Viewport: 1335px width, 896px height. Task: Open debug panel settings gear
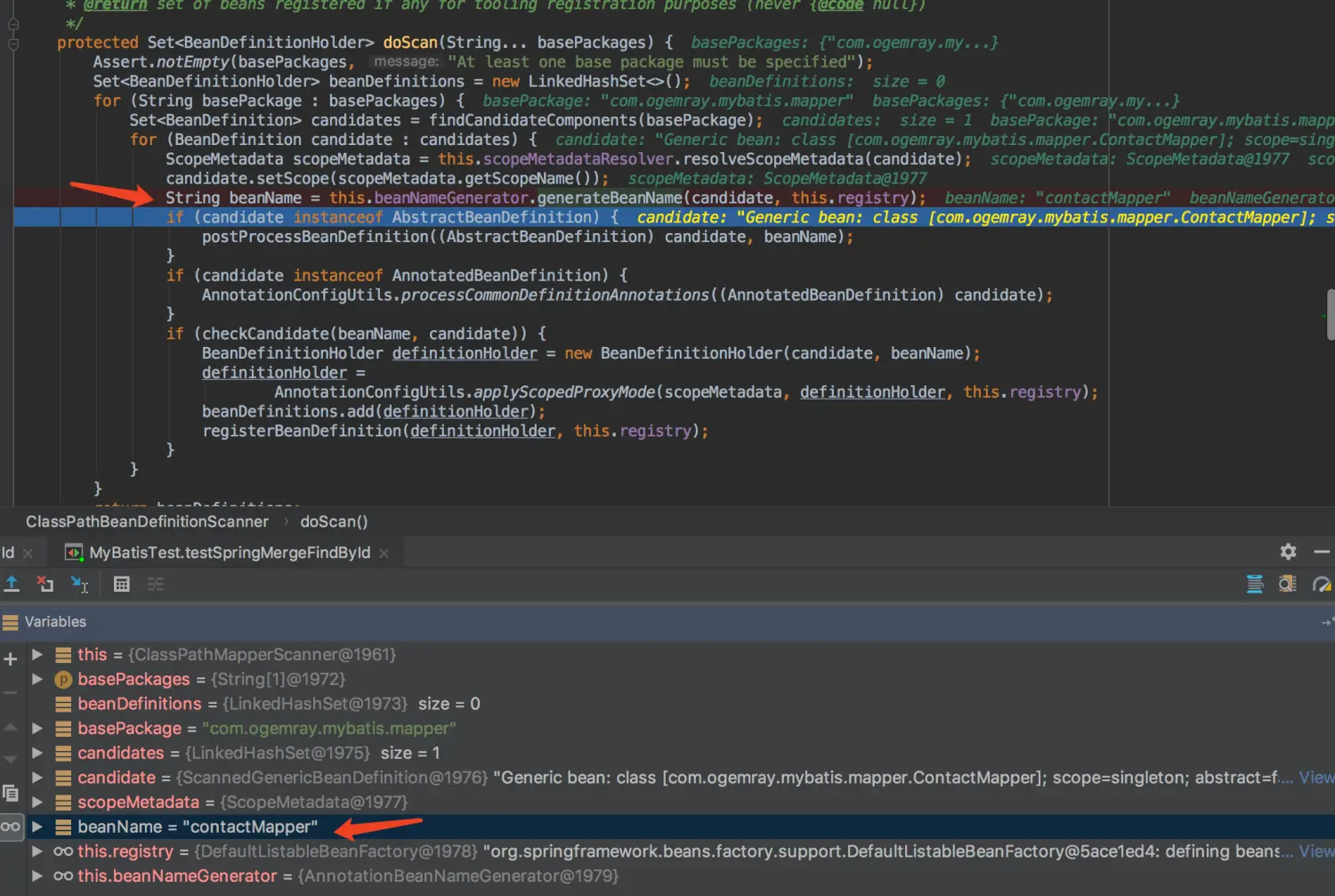(x=1288, y=552)
